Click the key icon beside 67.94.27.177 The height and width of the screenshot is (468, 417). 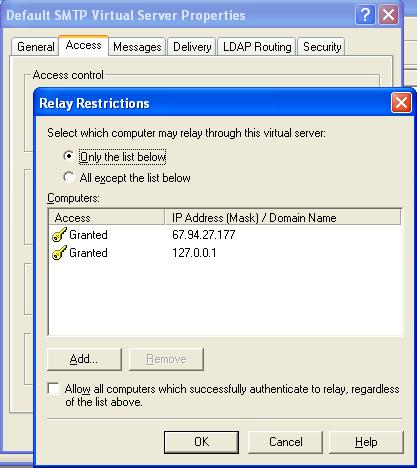coord(59,235)
